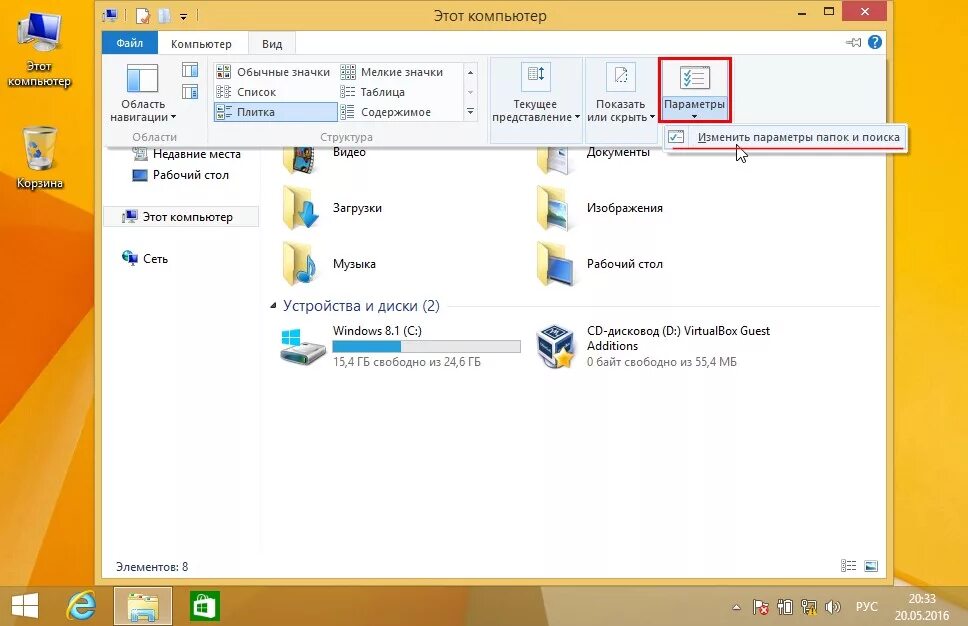The image size is (968, 626).
Task: Toggle the preview pane icon
Action: [190, 70]
